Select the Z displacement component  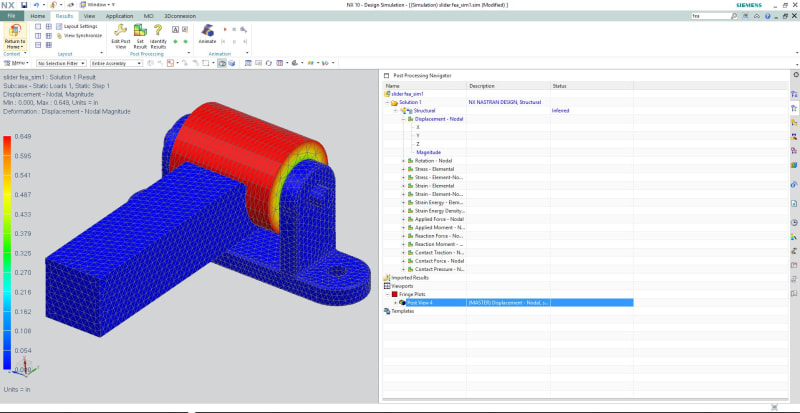pyautogui.click(x=418, y=144)
